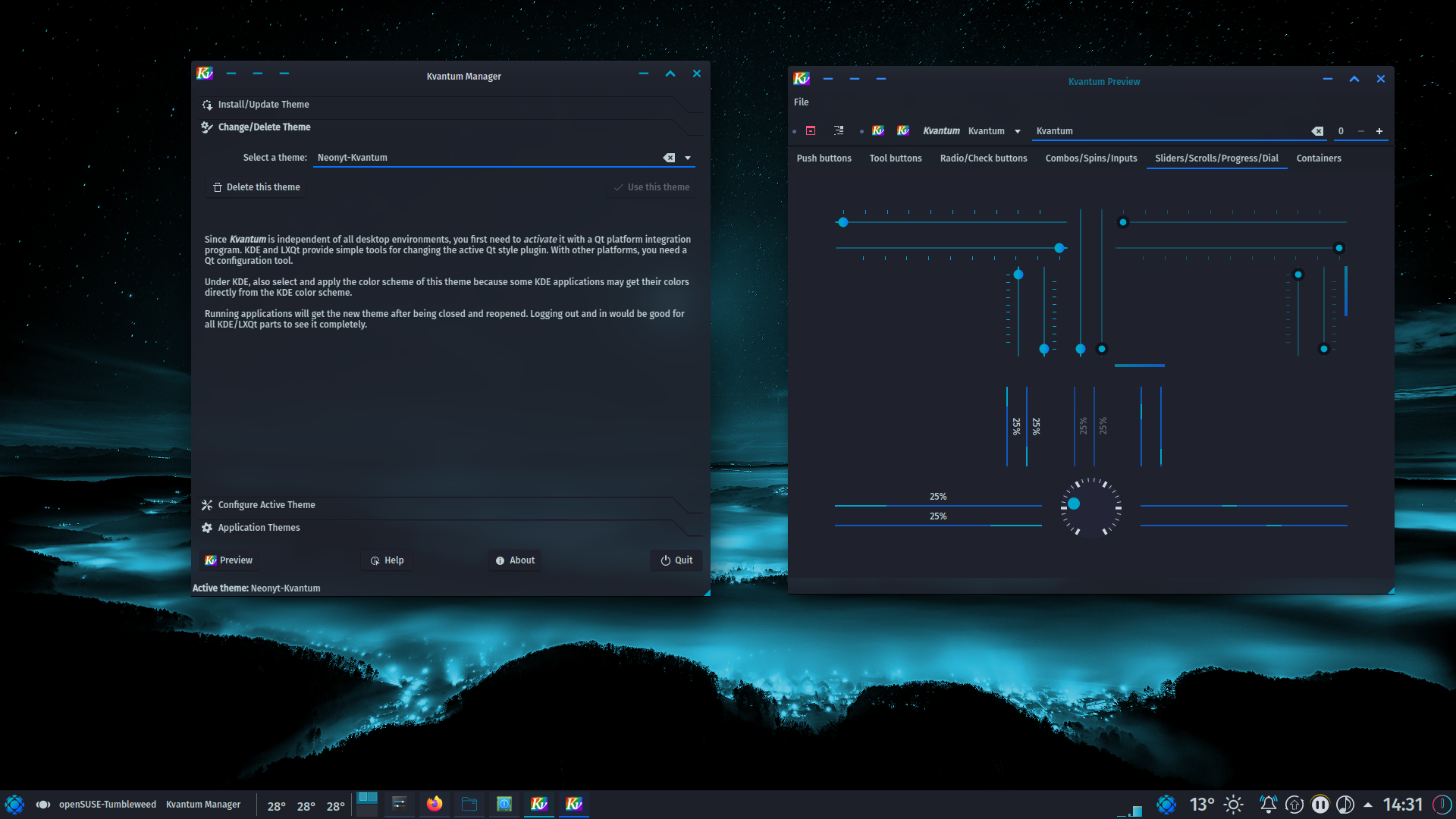Click the software updates tray icon
1456x819 pixels.
[1294, 805]
